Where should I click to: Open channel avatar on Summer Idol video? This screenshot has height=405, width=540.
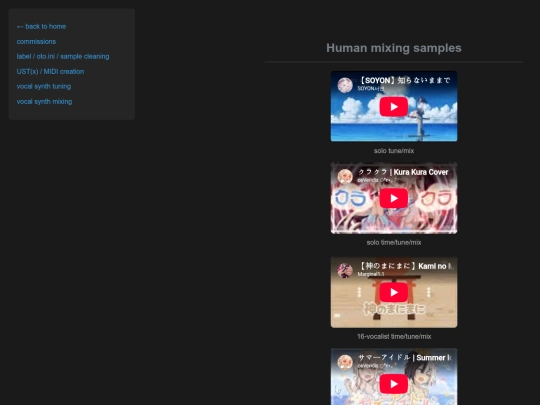coord(345,362)
